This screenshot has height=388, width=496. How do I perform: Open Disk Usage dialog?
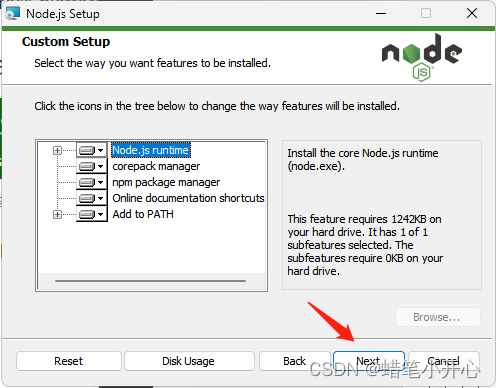(x=189, y=361)
